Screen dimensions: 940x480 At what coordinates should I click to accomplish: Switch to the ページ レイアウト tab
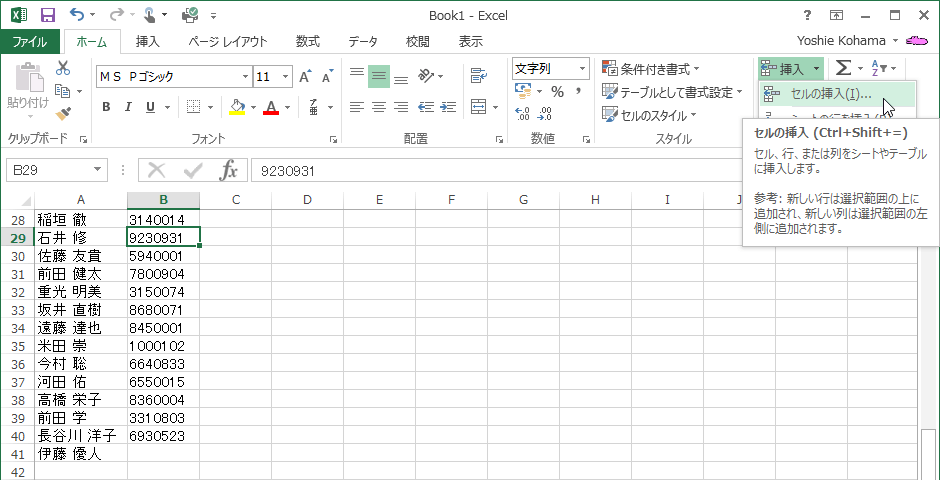coord(227,41)
